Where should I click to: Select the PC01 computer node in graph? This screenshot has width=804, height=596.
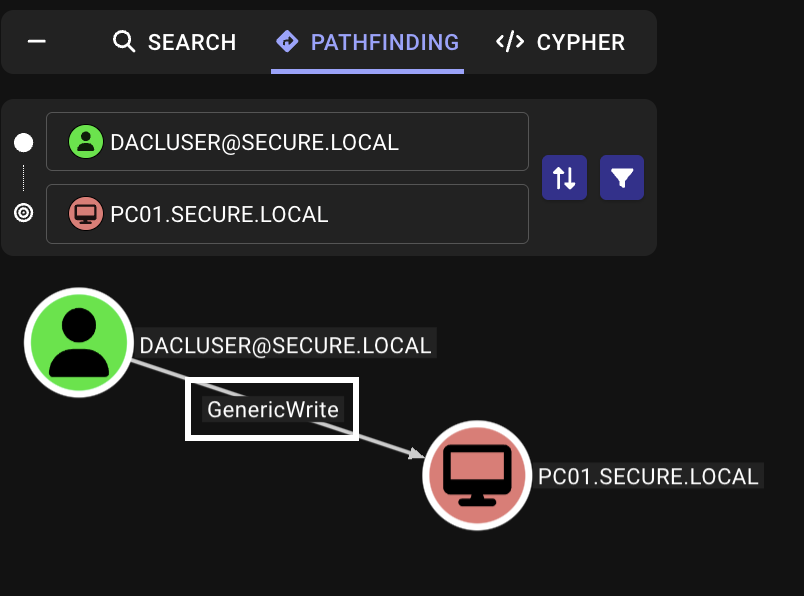pos(477,474)
